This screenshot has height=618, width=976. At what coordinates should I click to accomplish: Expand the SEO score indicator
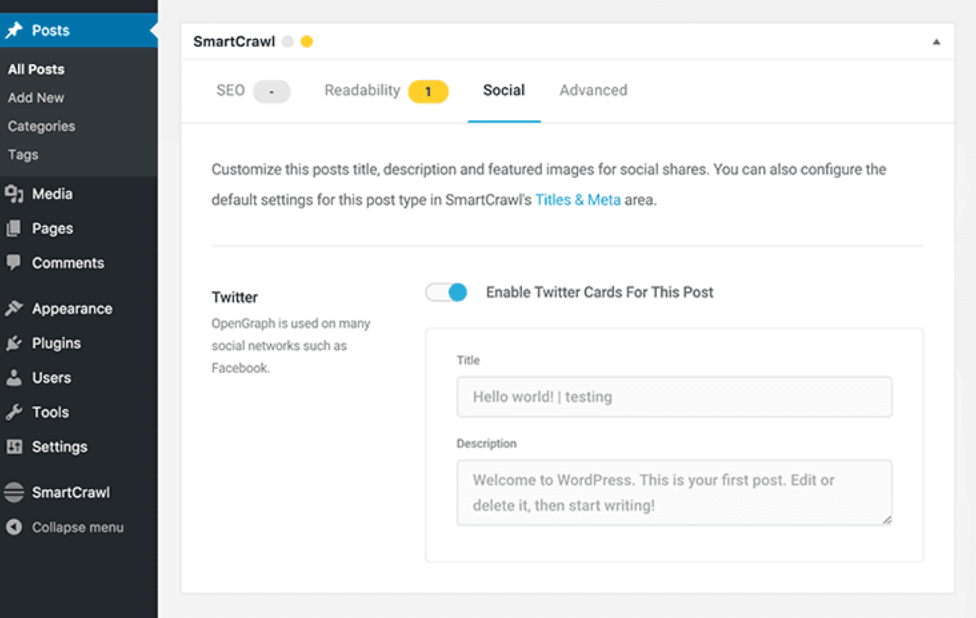tap(270, 90)
